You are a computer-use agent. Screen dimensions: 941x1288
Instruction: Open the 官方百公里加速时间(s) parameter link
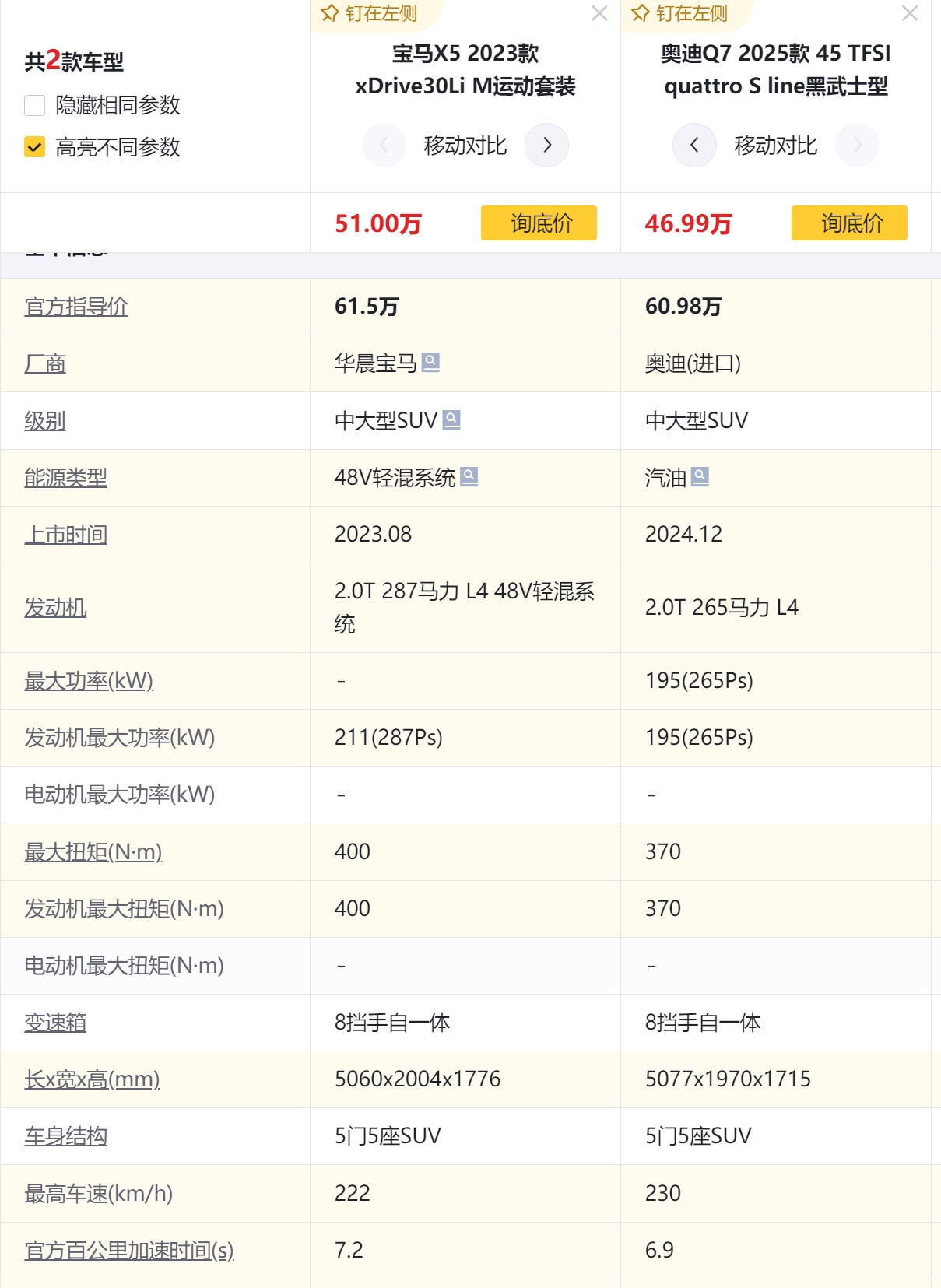pos(129,1251)
